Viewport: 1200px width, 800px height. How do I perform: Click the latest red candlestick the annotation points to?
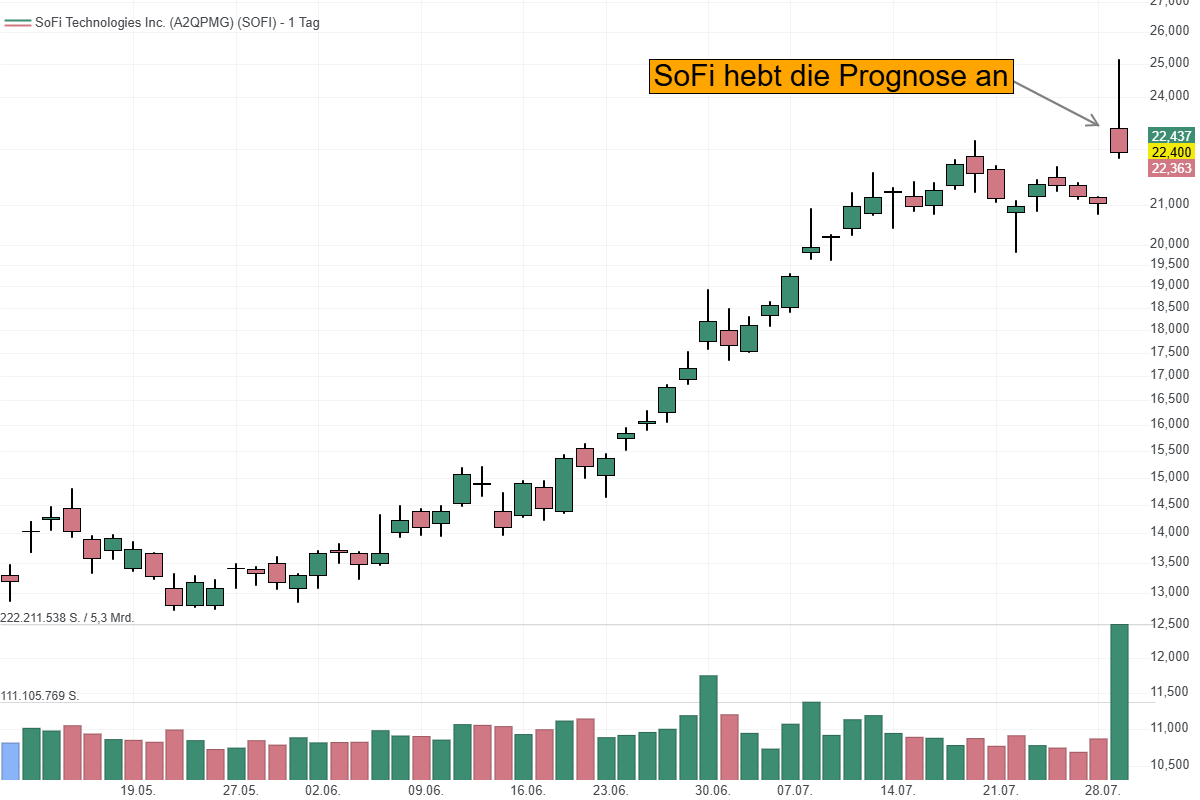1119,140
